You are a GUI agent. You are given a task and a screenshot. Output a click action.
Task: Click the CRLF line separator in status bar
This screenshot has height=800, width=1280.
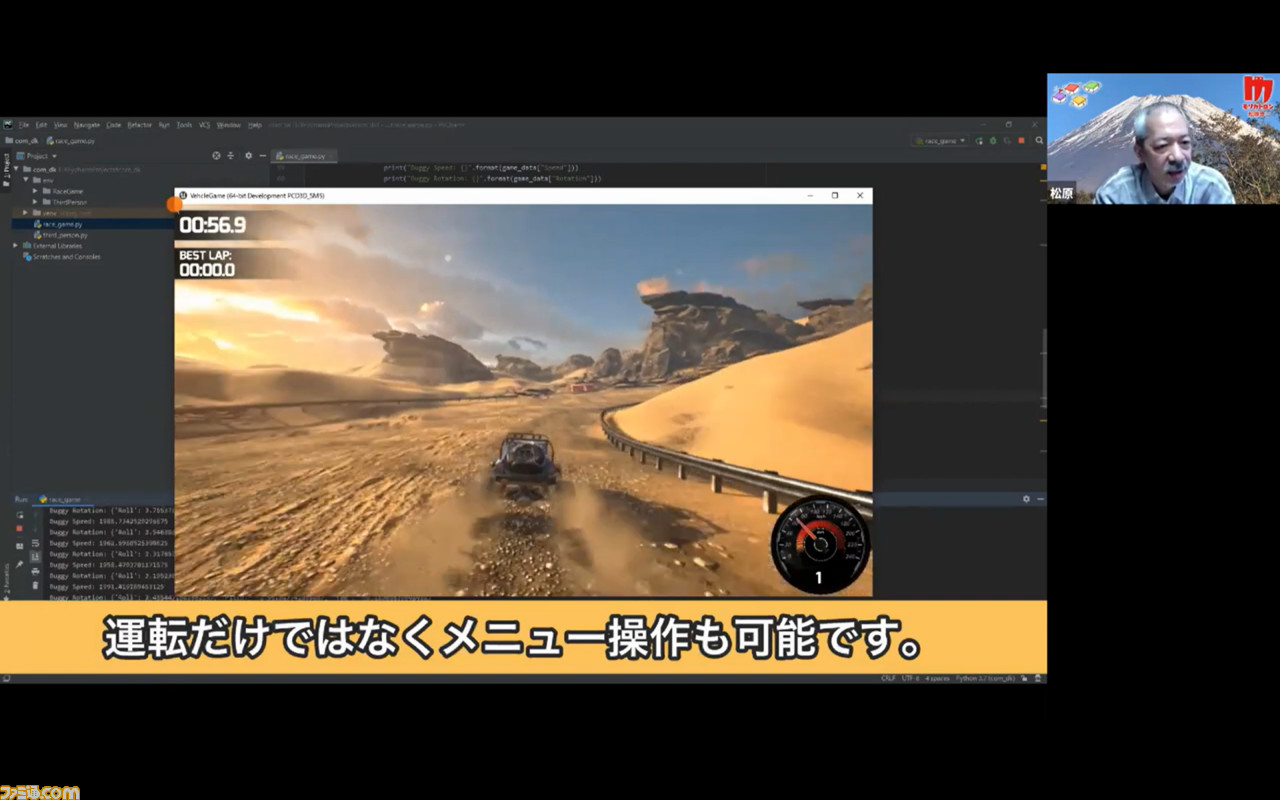click(888, 678)
